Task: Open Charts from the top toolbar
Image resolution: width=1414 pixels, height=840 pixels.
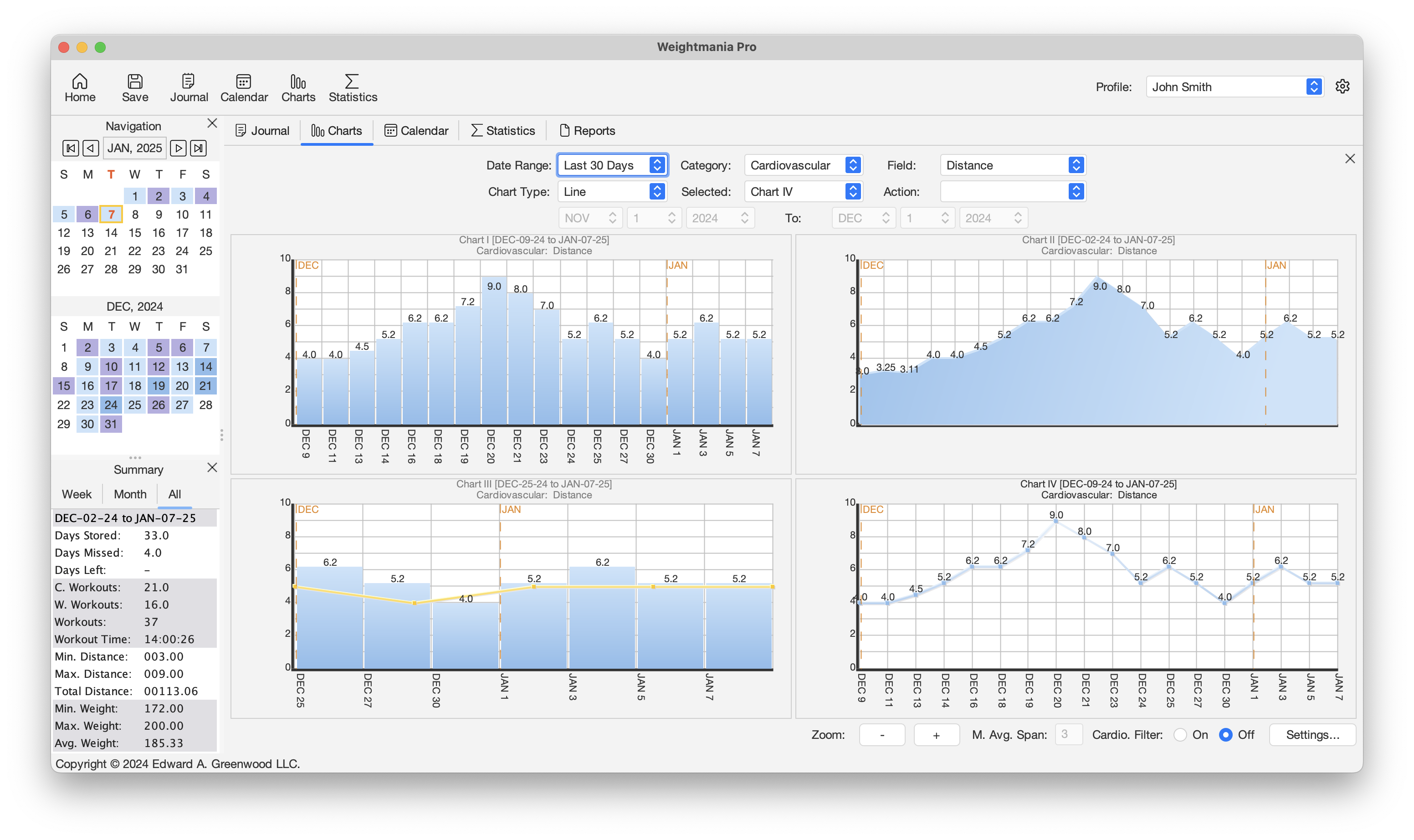Action: click(298, 87)
